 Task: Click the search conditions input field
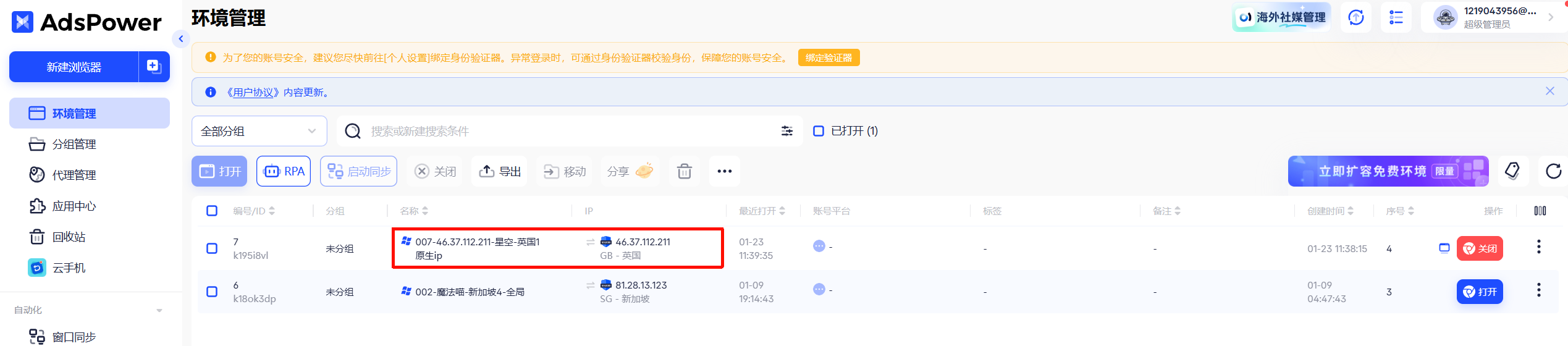568,131
